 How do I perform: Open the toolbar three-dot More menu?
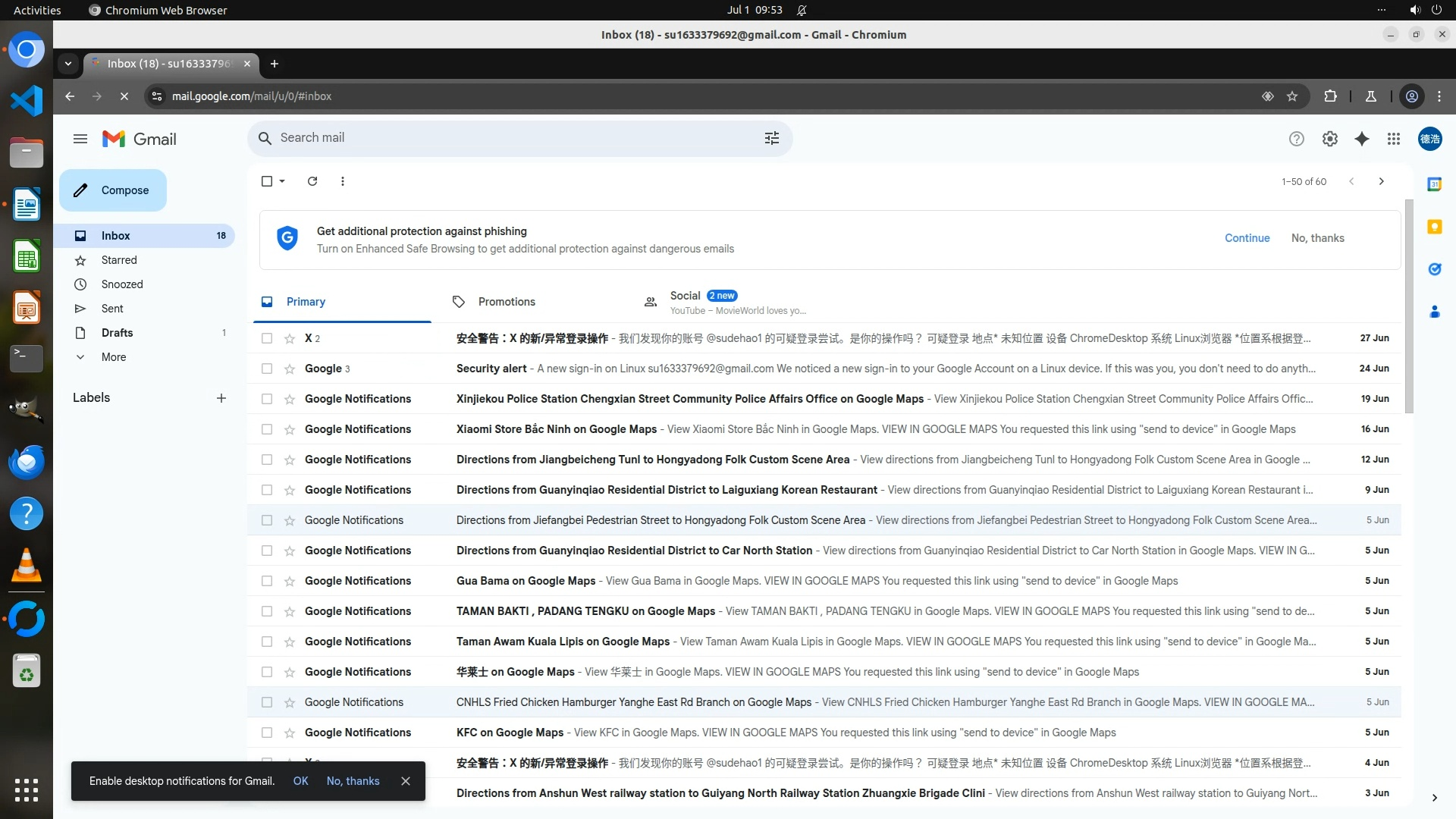[x=343, y=181]
